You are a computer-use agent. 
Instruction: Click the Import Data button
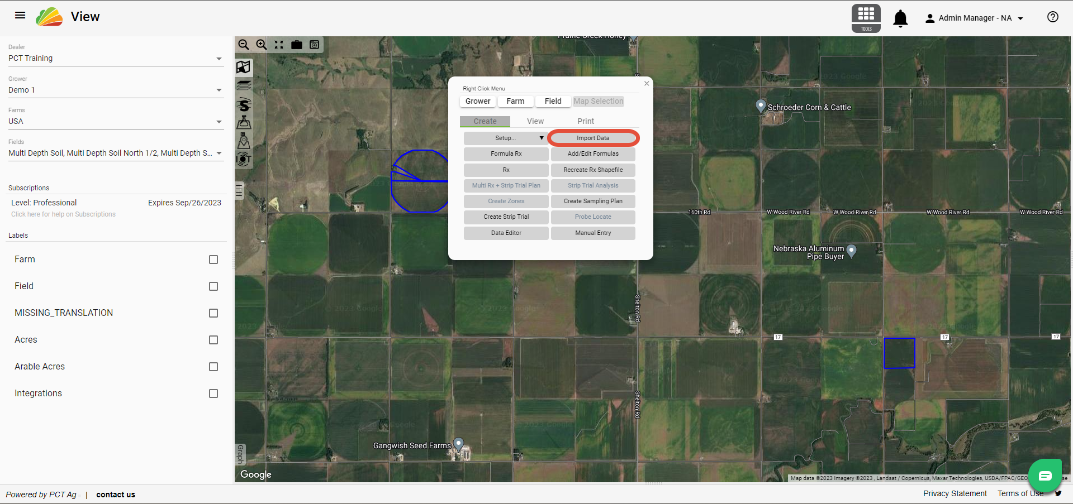pos(593,138)
